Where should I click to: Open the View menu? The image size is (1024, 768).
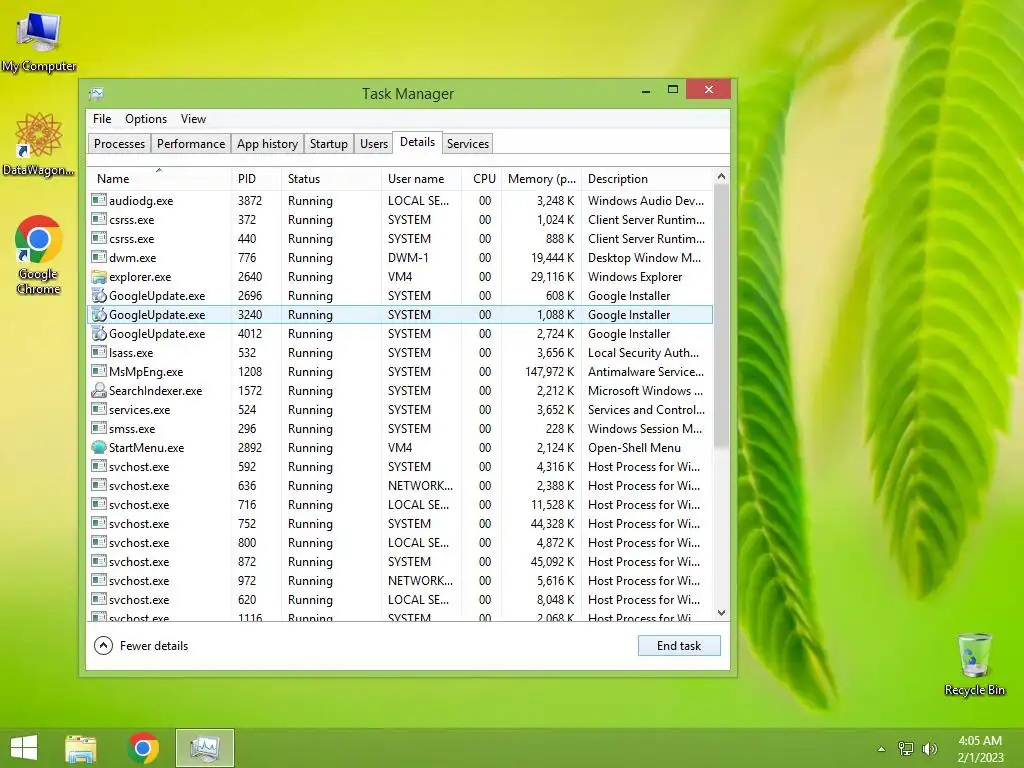[193, 119]
